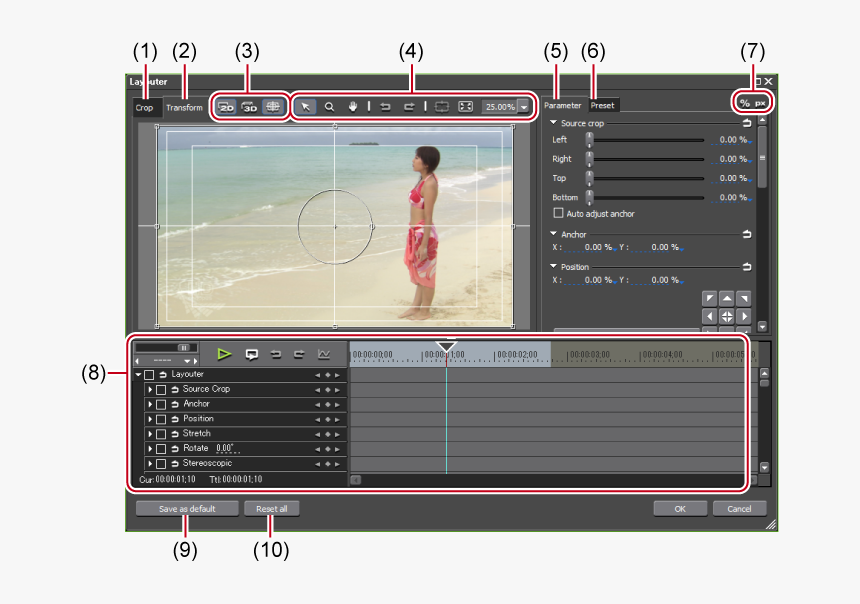Click the Save as default button
Image resolution: width=860 pixels, height=604 pixels.
click(187, 509)
